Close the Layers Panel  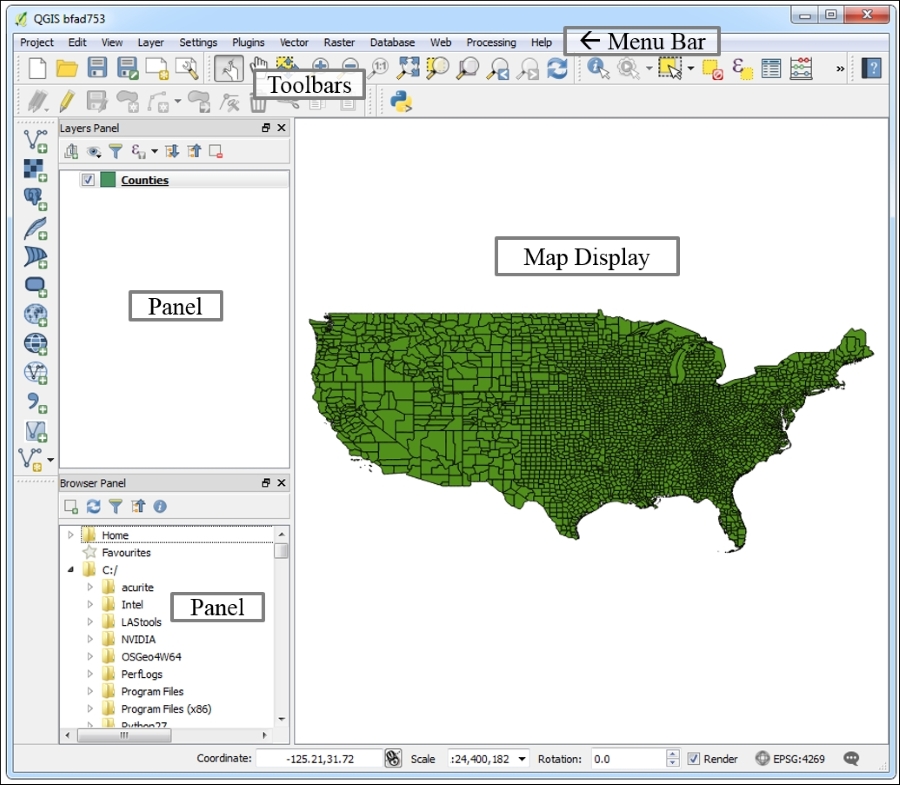click(281, 128)
